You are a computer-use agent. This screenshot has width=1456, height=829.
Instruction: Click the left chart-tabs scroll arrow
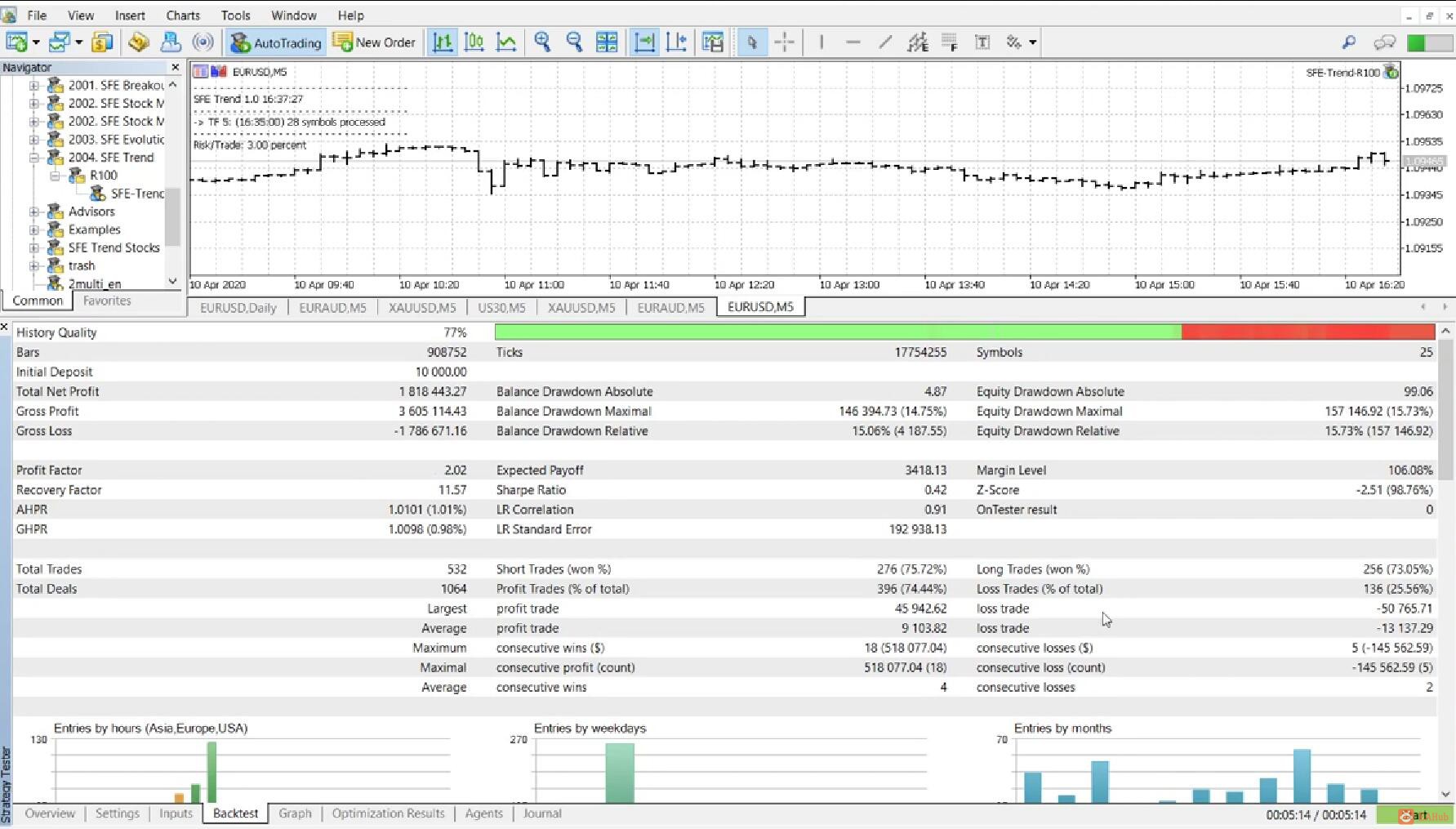(x=1423, y=307)
